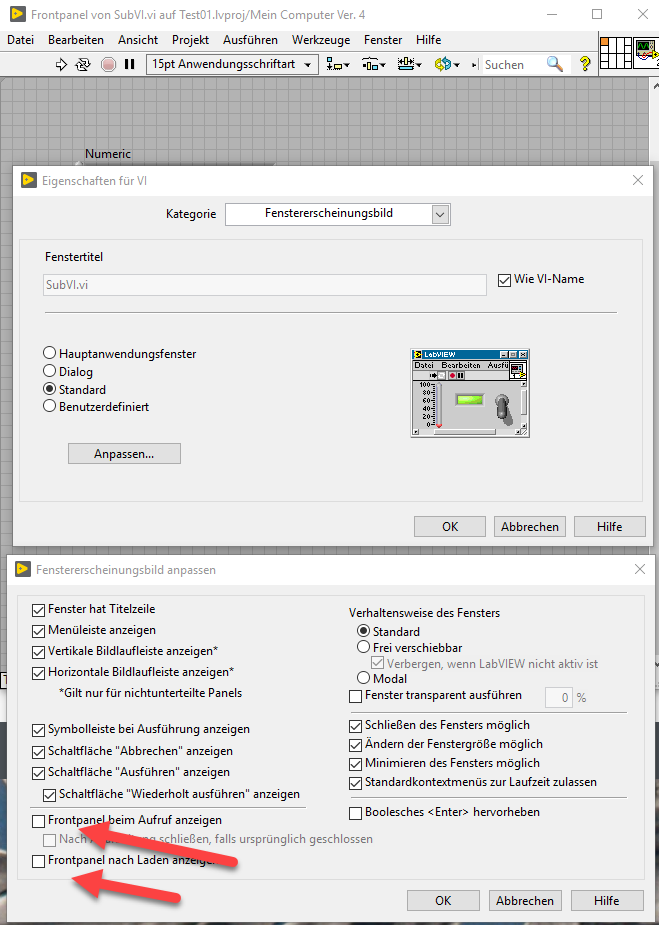Click Hilfe in Eigenschaften für VI dialog
The height and width of the screenshot is (925, 659).
pyautogui.click(x=609, y=526)
